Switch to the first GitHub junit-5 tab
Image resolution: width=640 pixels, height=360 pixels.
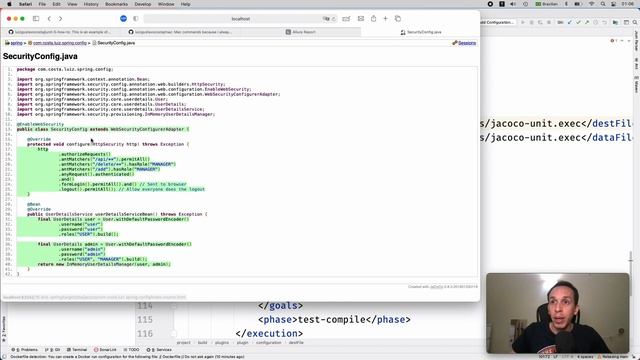(x=60, y=32)
